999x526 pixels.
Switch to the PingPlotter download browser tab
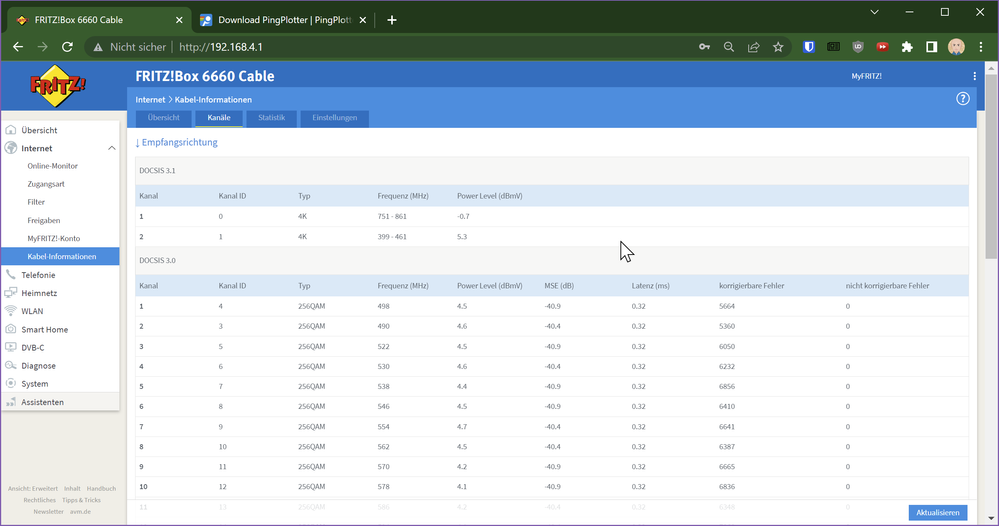click(281, 20)
